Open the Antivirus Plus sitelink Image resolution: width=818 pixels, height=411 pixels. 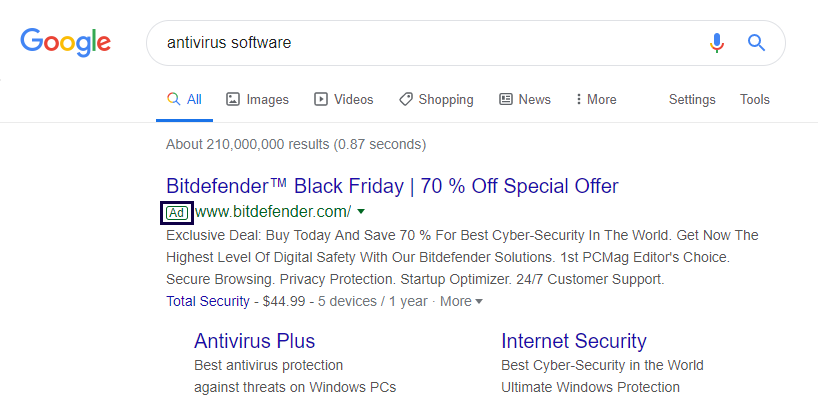click(254, 341)
